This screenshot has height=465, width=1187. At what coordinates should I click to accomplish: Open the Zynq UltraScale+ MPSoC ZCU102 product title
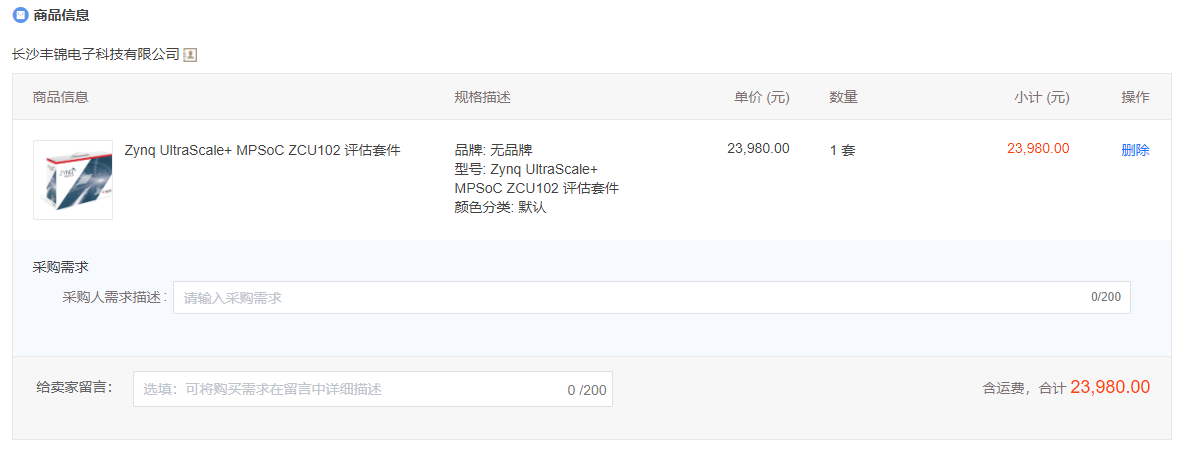pyautogui.click(x=262, y=150)
